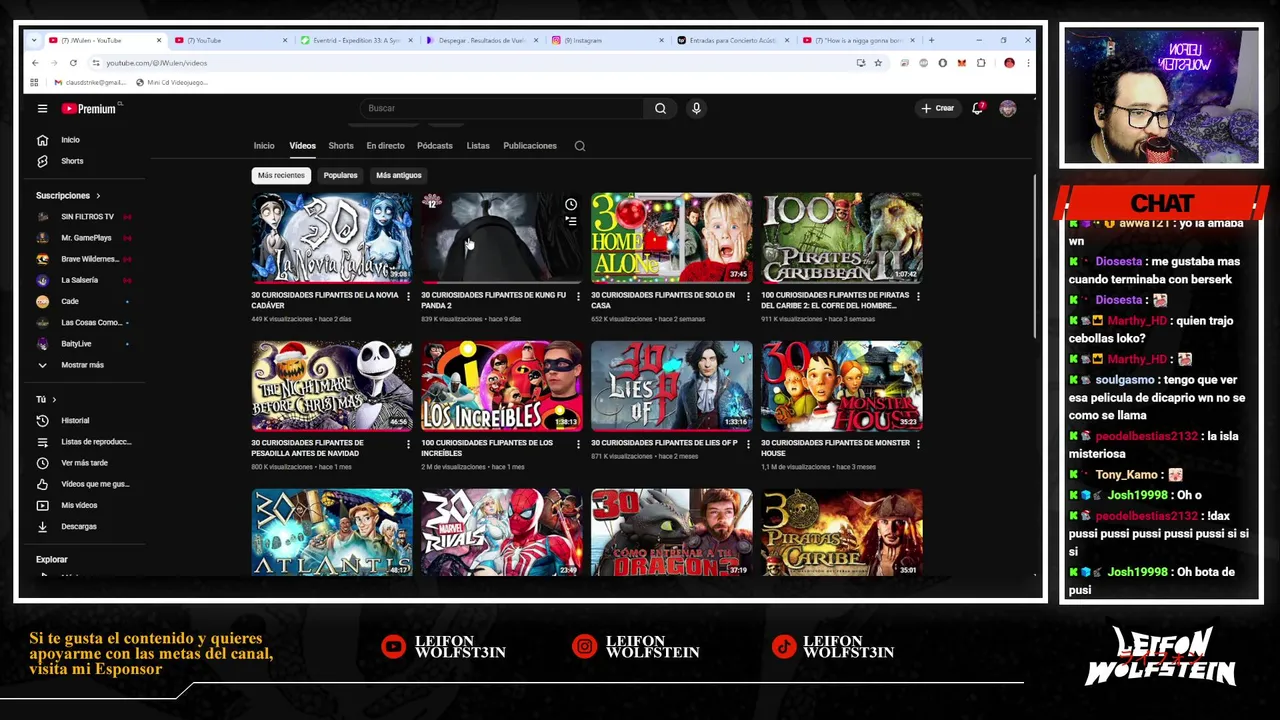Focus the Buscar search field

pyautogui.click(x=502, y=108)
